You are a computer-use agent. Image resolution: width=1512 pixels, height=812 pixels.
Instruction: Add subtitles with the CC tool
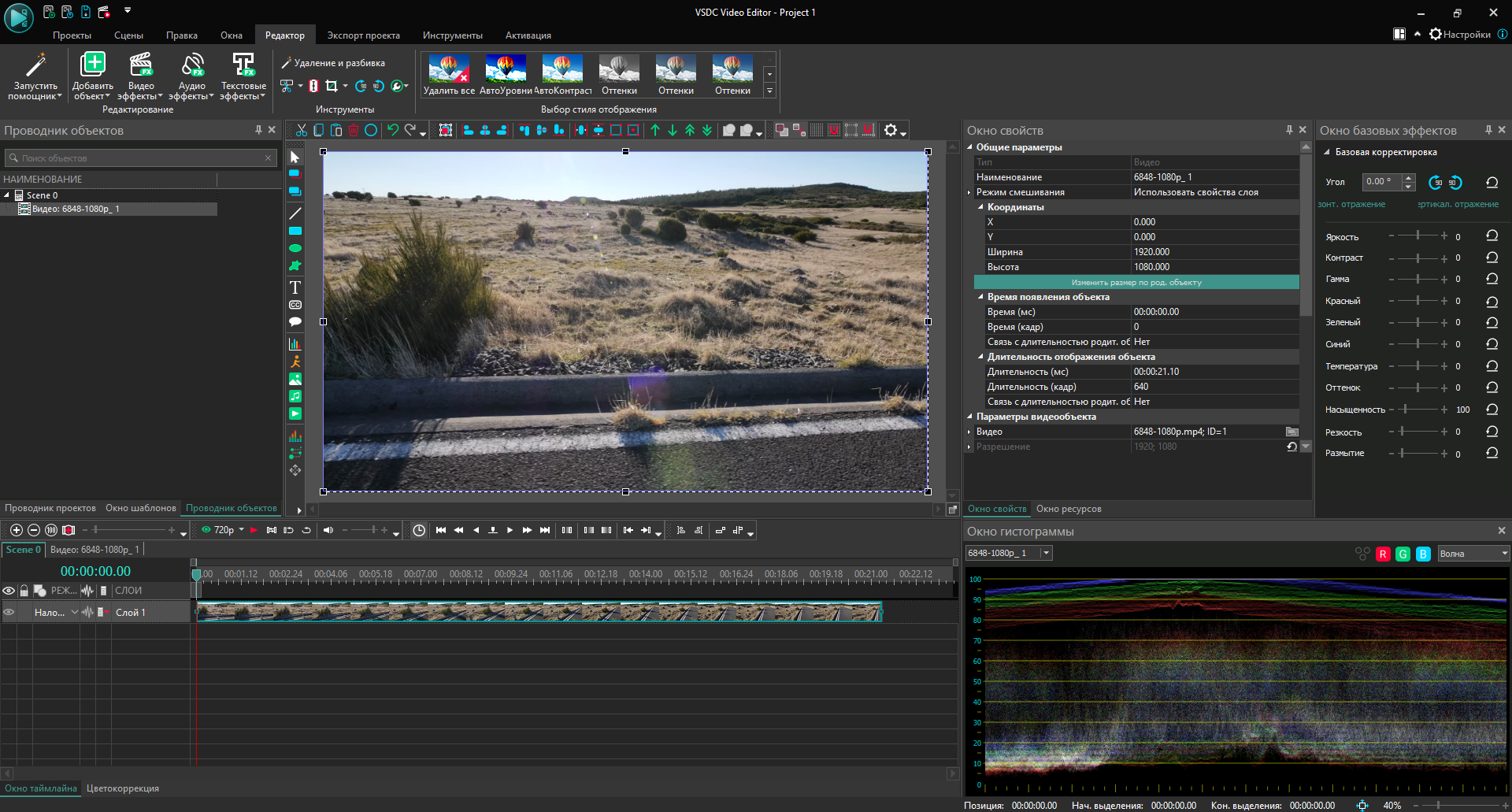tap(295, 305)
